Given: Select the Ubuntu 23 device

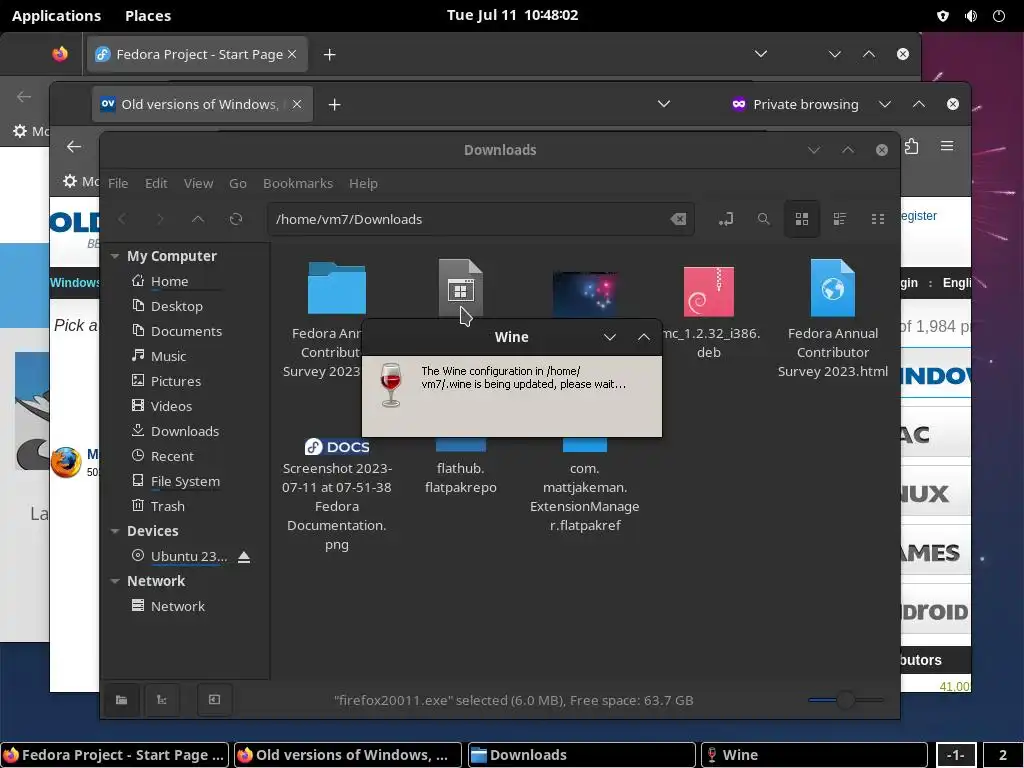Looking at the screenshot, I should click(x=189, y=556).
